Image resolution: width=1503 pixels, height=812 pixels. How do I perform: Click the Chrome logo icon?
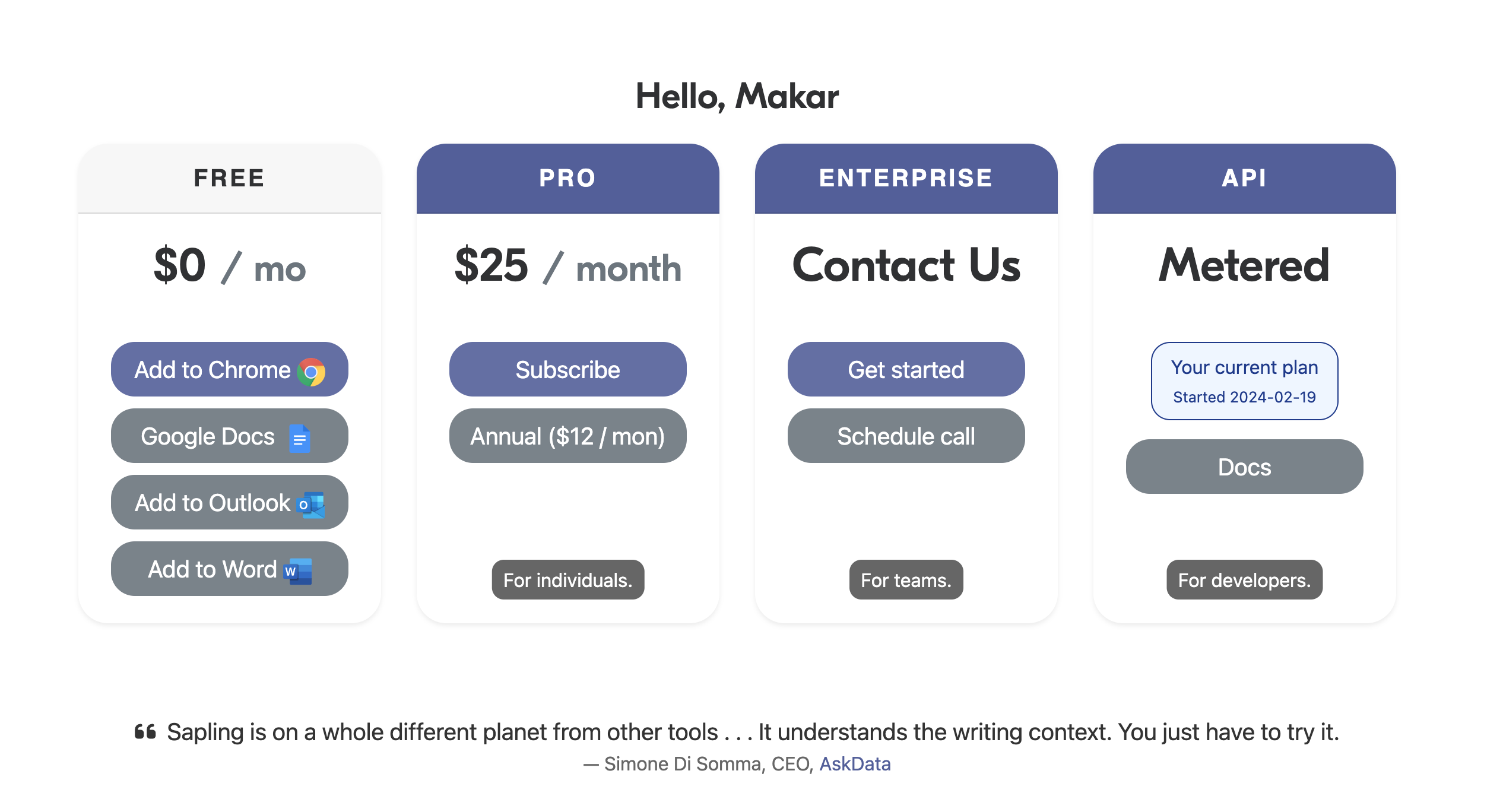click(x=311, y=372)
